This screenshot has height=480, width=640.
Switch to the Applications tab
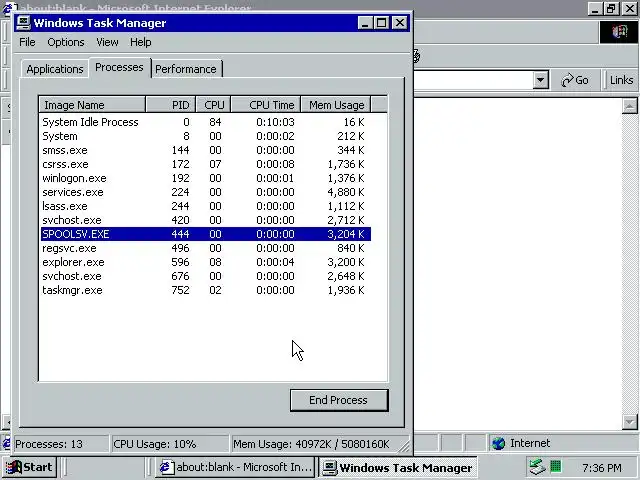tap(55, 69)
